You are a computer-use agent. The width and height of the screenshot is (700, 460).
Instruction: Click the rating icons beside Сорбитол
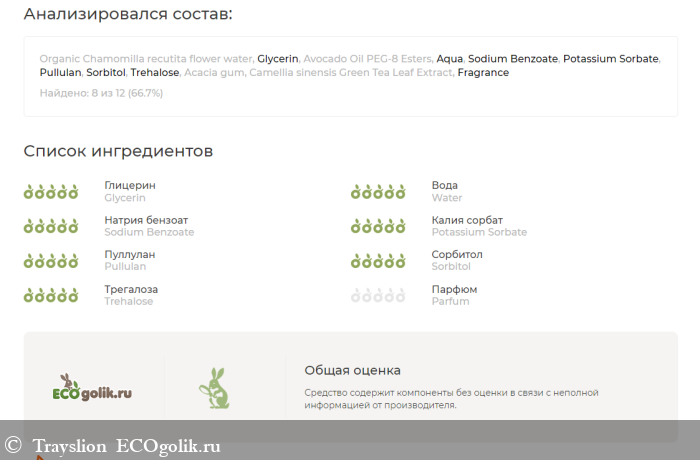(378, 261)
